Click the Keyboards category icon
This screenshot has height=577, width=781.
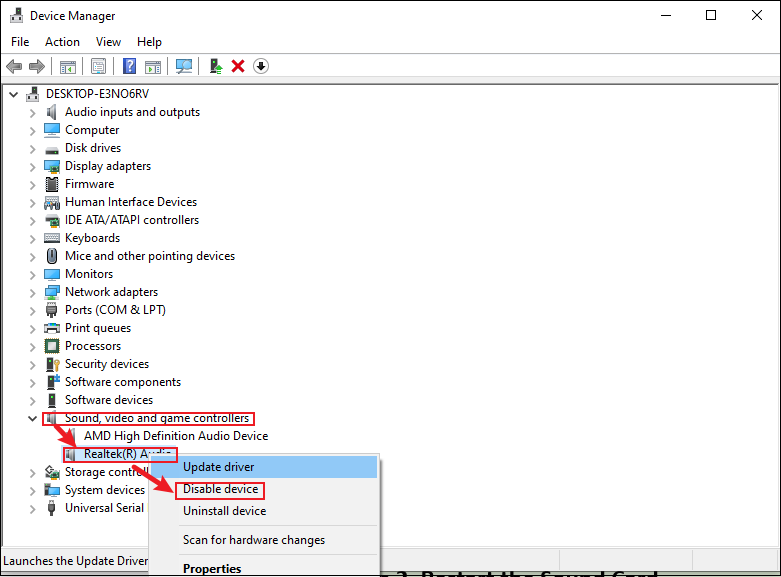[x=52, y=238]
